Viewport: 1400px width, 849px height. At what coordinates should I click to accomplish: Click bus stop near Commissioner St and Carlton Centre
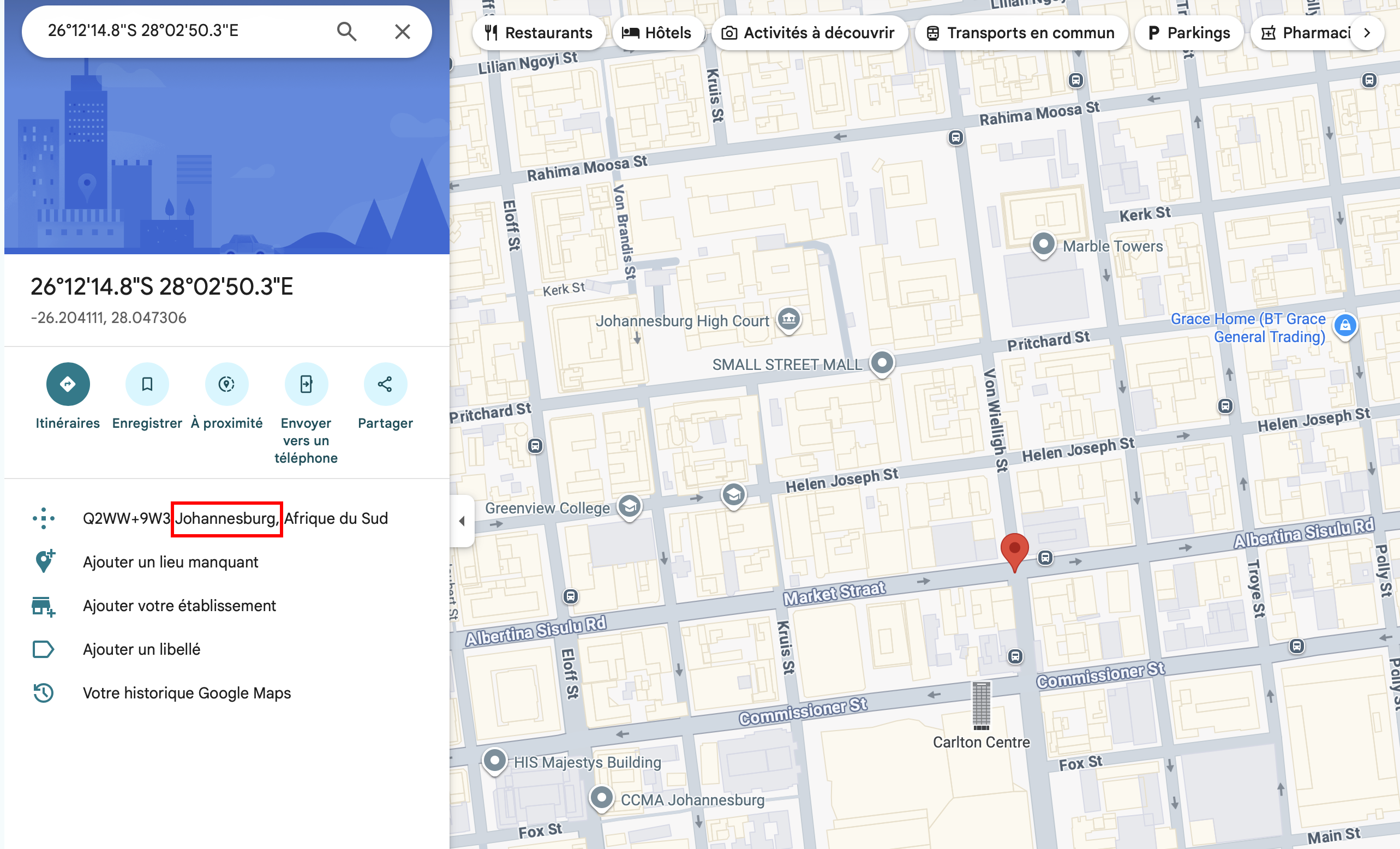tap(1015, 657)
